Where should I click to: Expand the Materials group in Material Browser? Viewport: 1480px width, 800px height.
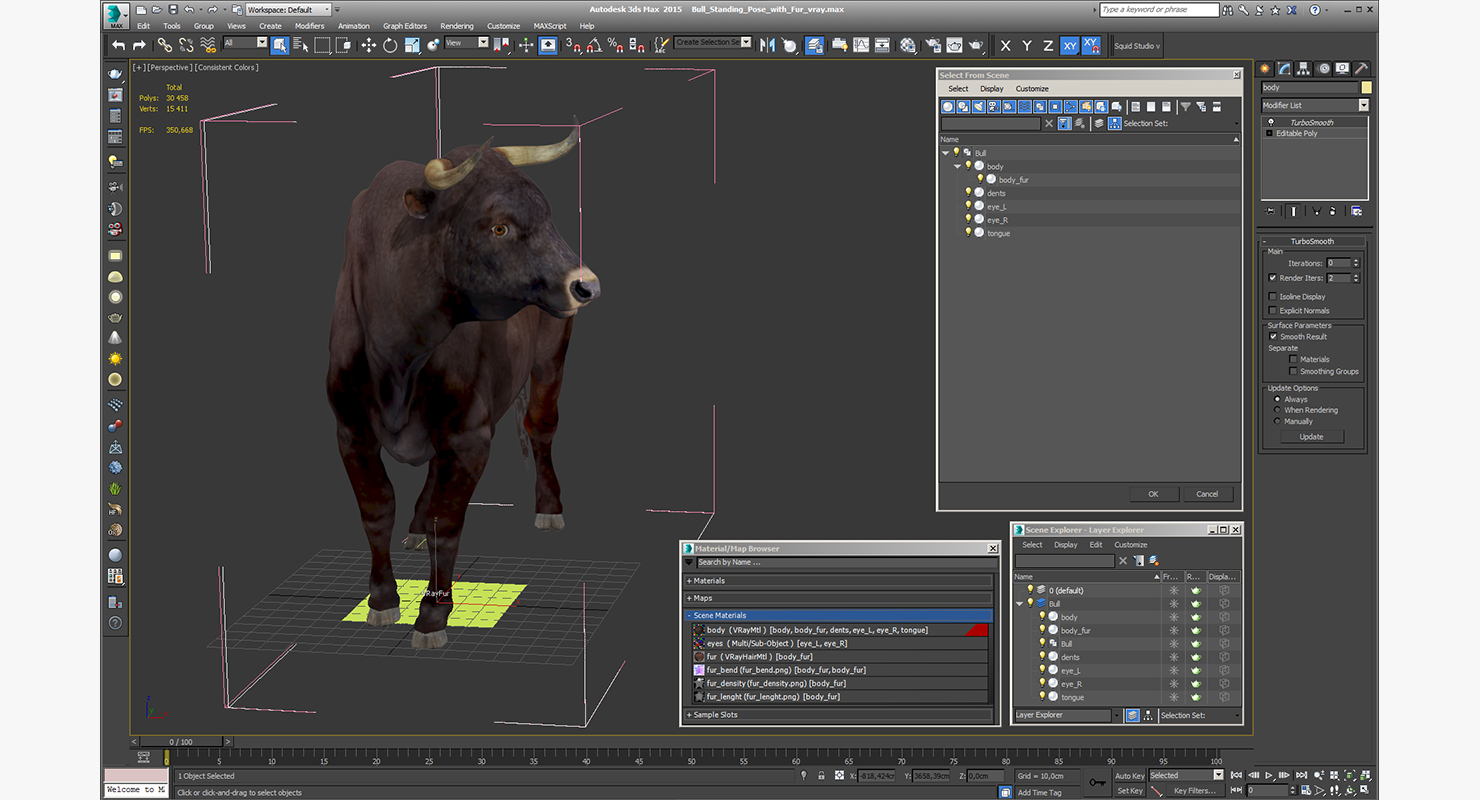click(x=838, y=581)
